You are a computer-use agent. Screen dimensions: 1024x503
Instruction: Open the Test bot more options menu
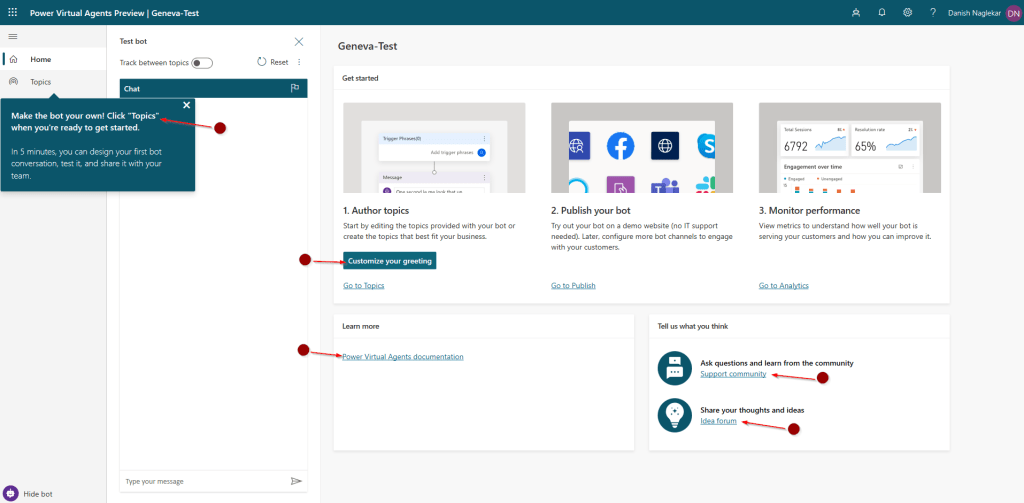pyautogui.click(x=299, y=62)
